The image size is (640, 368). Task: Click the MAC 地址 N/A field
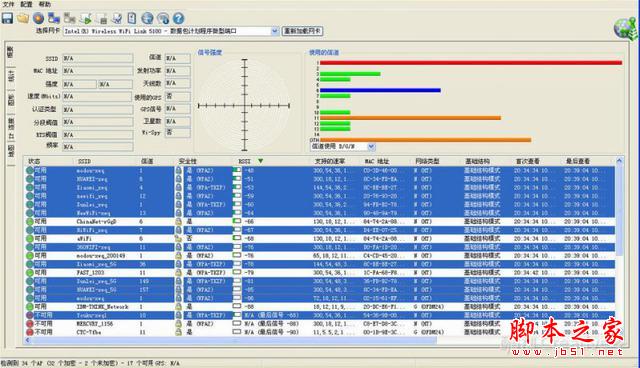98,71
